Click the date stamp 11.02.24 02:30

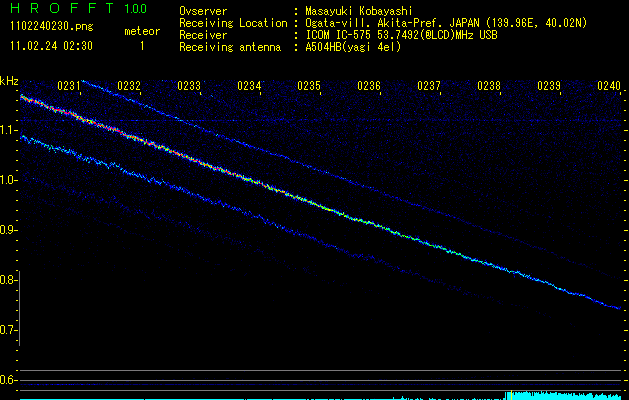[51, 46]
